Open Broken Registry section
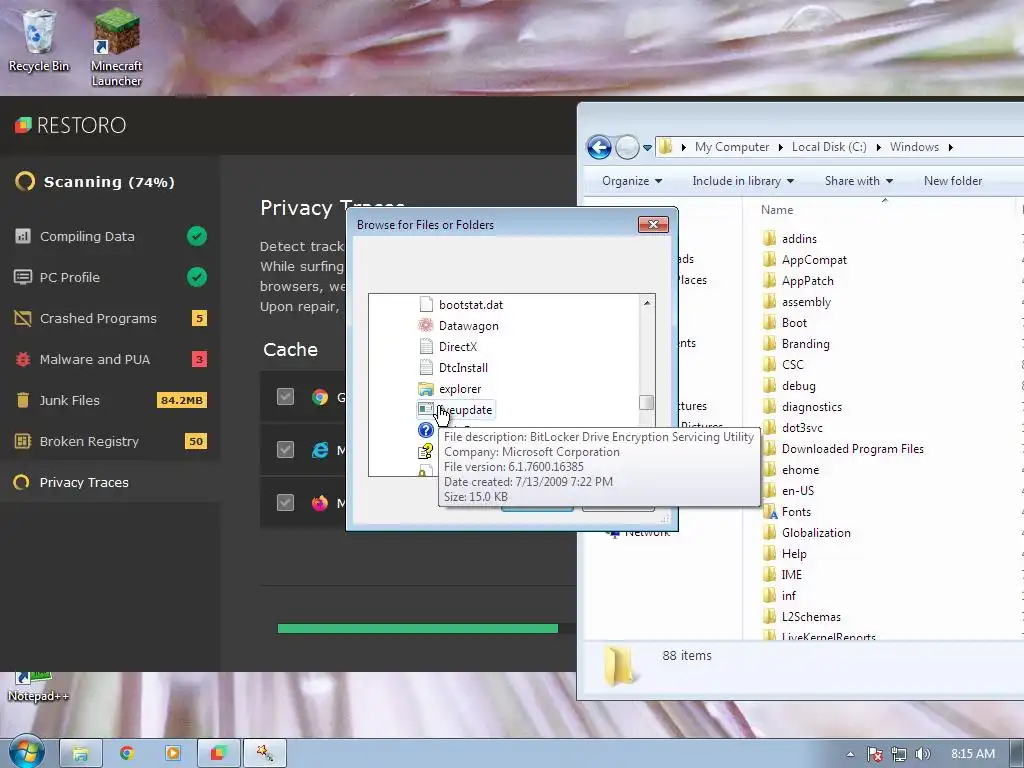The width and height of the screenshot is (1024, 768). (x=89, y=441)
